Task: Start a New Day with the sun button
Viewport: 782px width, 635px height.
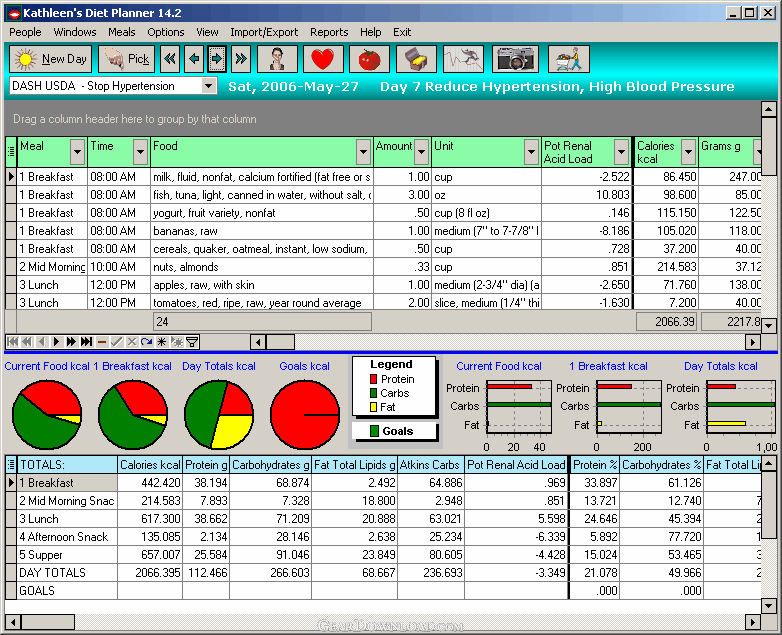Action: (x=50, y=59)
